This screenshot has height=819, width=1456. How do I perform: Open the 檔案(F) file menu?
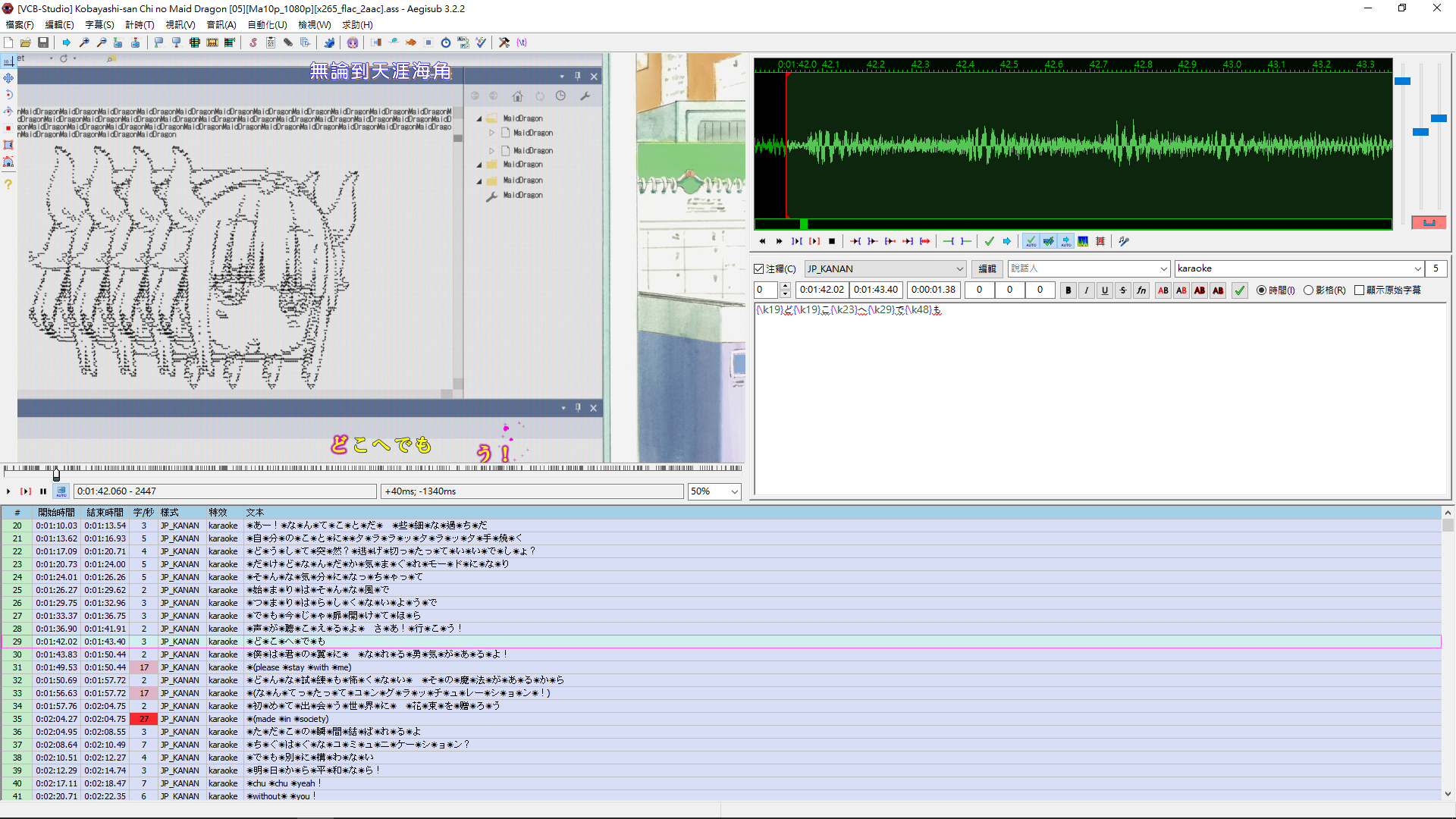point(20,24)
